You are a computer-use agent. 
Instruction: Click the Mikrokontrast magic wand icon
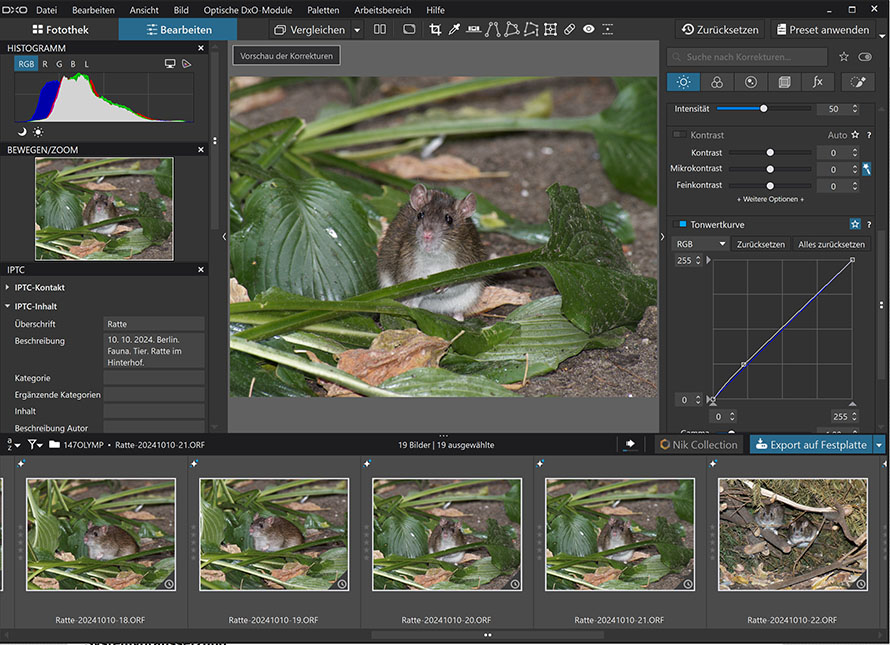pos(866,169)
